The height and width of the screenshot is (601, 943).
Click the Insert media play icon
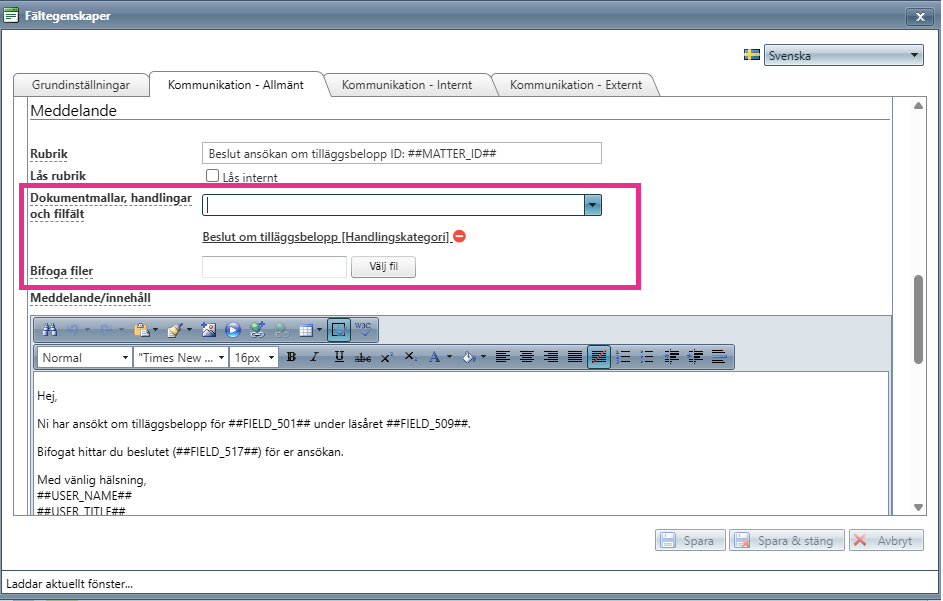(233, 330)
